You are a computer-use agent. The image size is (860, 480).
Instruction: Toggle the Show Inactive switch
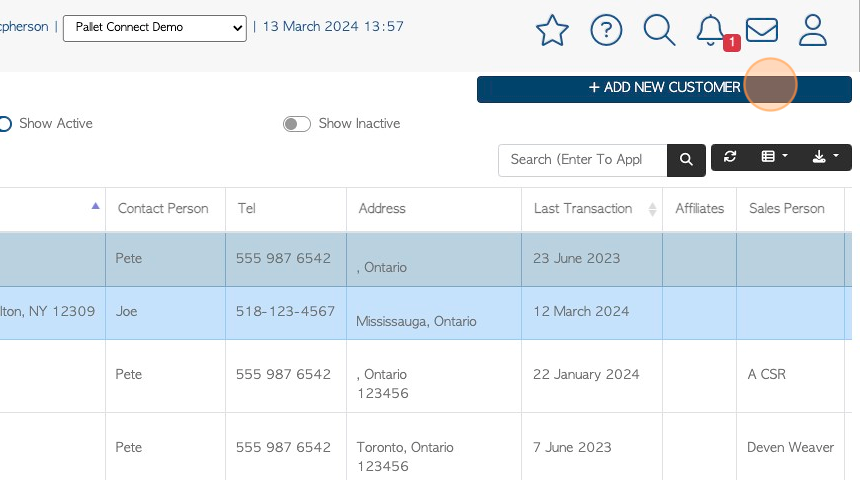point(297,124)
